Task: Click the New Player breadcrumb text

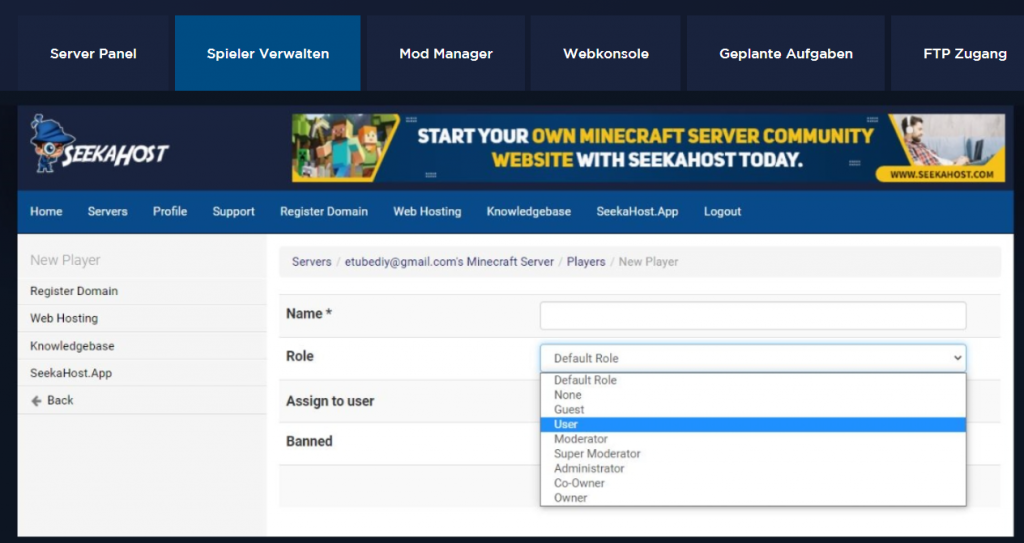Action: [648, 261]
